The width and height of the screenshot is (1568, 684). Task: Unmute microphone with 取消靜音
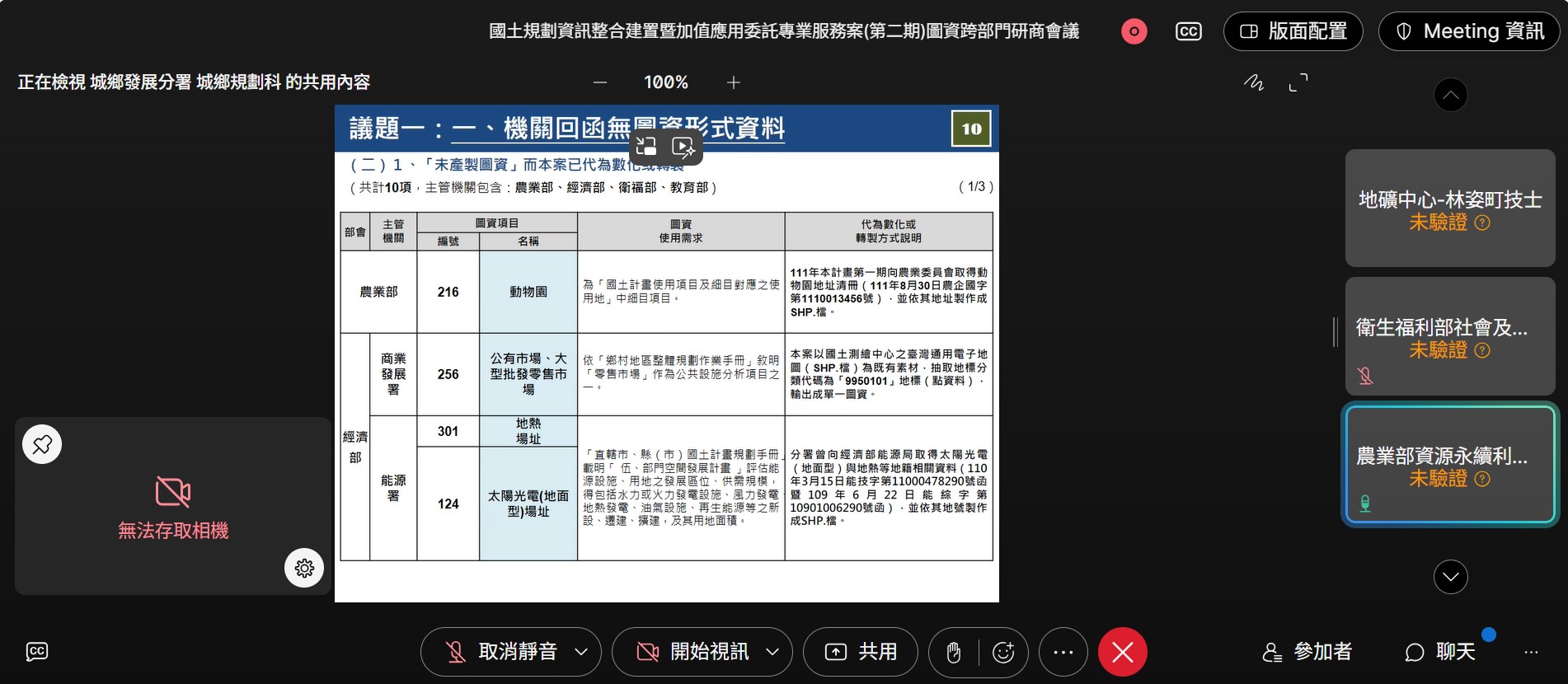[501, 652]
